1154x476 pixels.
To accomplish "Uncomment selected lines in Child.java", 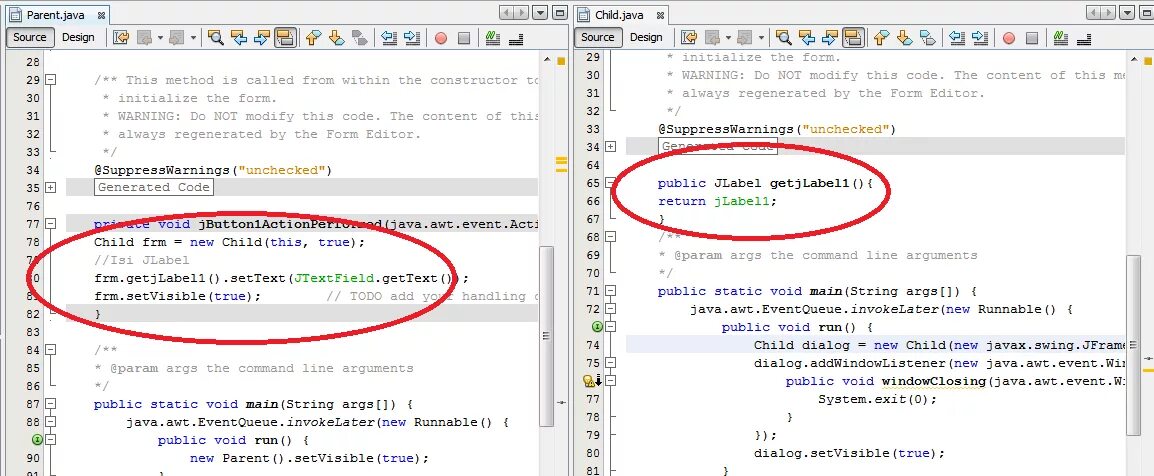I will point(1083,38).
